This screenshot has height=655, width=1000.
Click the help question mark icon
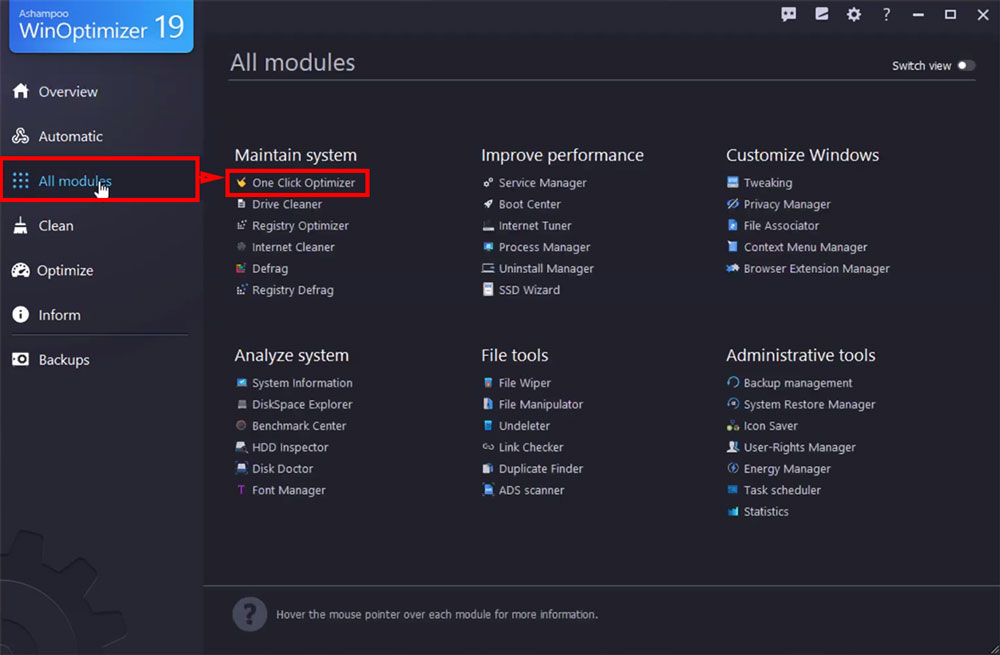[886, 14]
